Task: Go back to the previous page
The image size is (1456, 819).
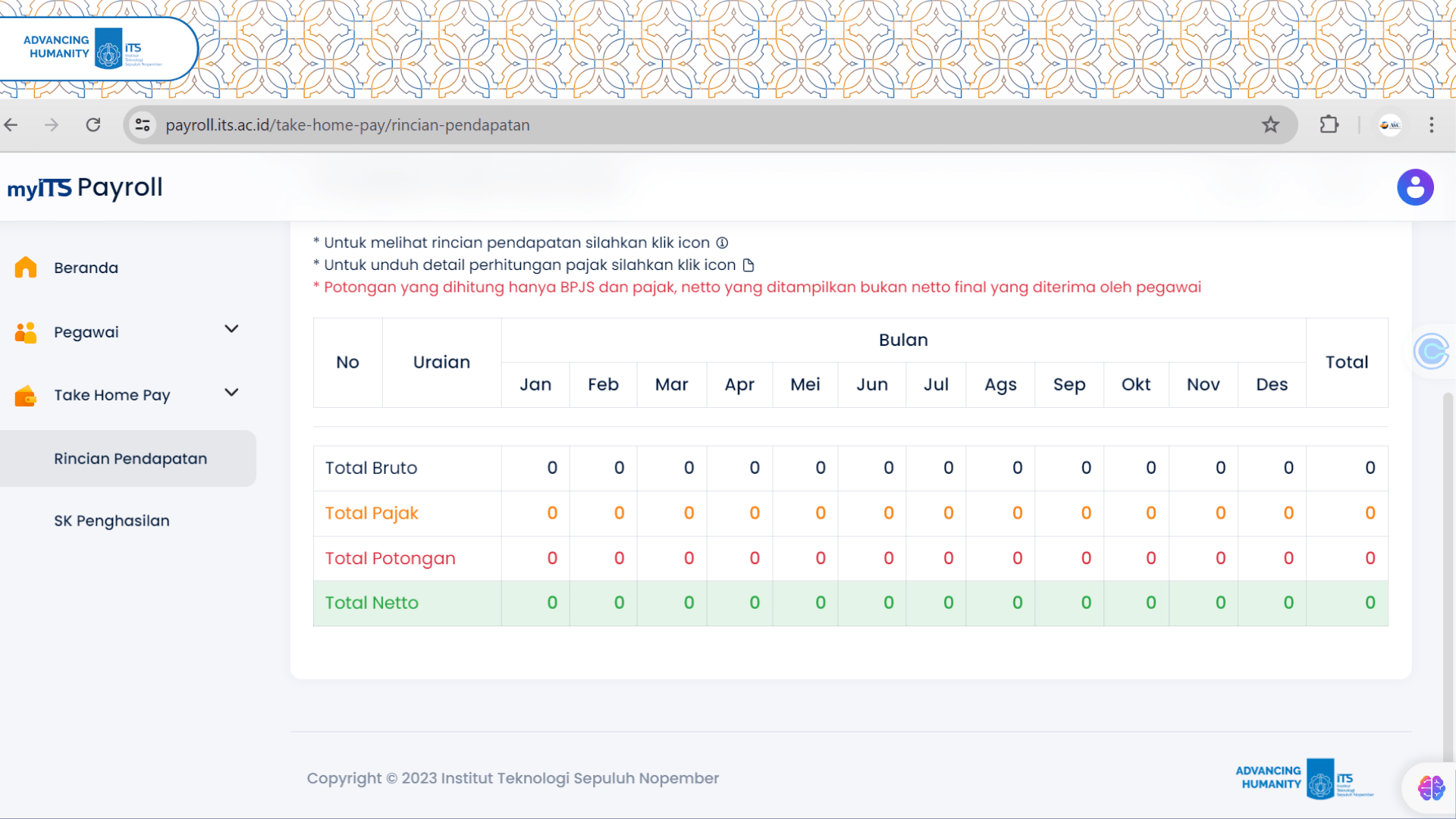Action: [11, 125]
